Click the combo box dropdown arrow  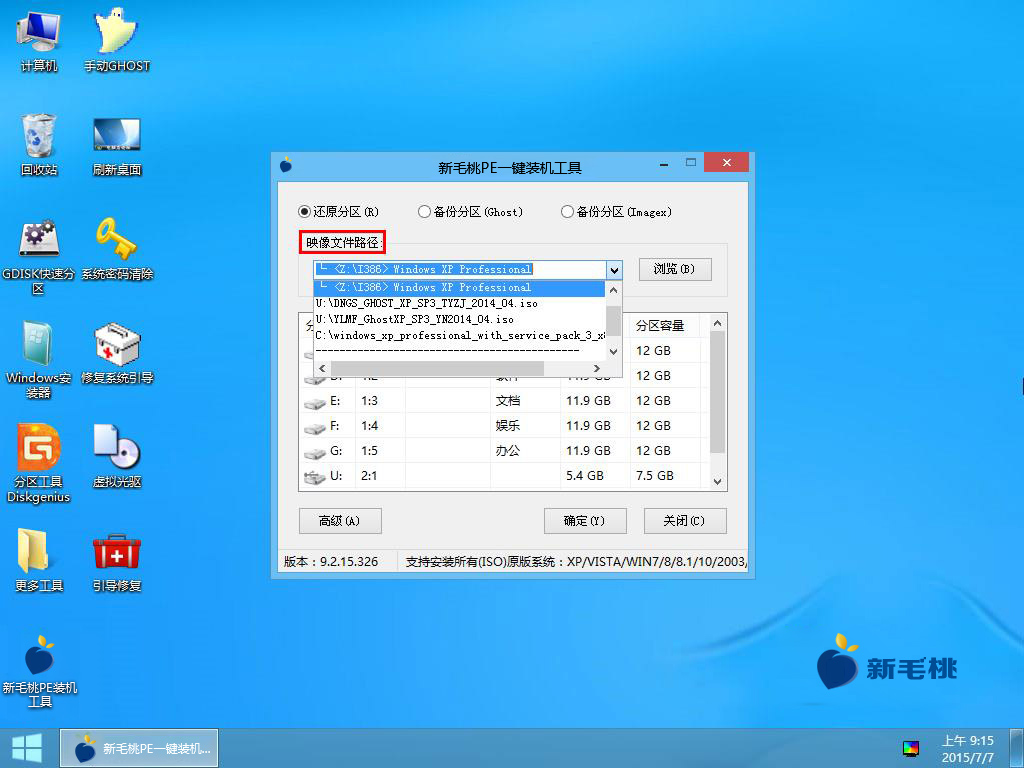tap(614, 270)
